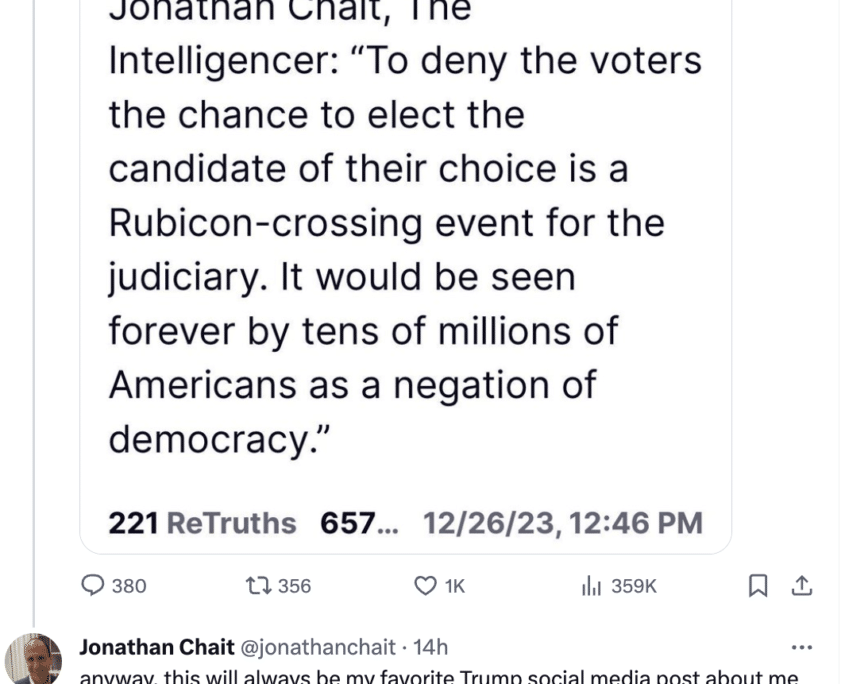Viewport: 845px width, 684px height.
Task: Click the Jonathan Chait display name
Action: 157,647
